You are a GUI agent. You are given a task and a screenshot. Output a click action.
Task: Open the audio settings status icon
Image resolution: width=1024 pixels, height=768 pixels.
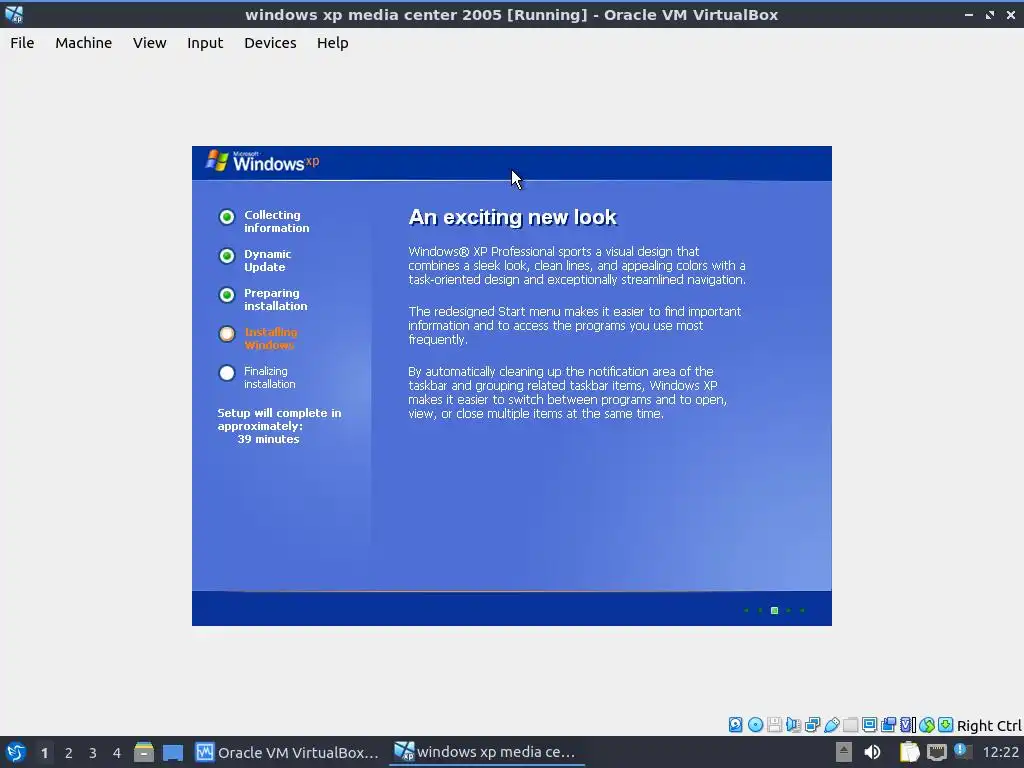793,725
